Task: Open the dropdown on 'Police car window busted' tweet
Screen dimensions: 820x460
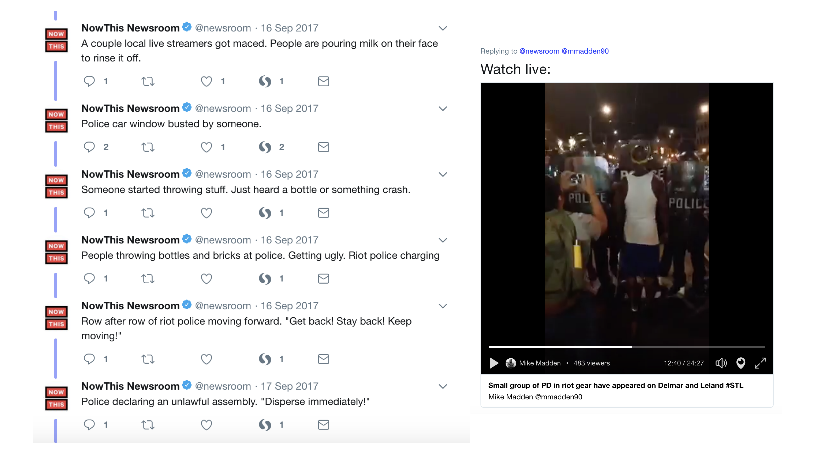Action: [x=443, y=108]
